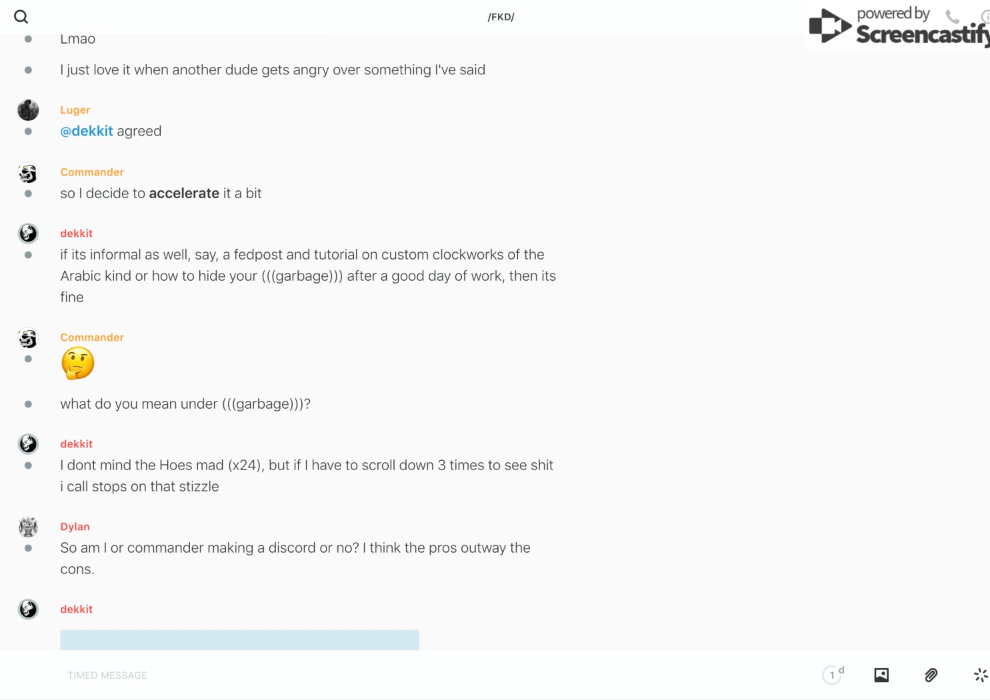
Task: Open the light blue image attachment preview
Action: [x=239, y=640]
